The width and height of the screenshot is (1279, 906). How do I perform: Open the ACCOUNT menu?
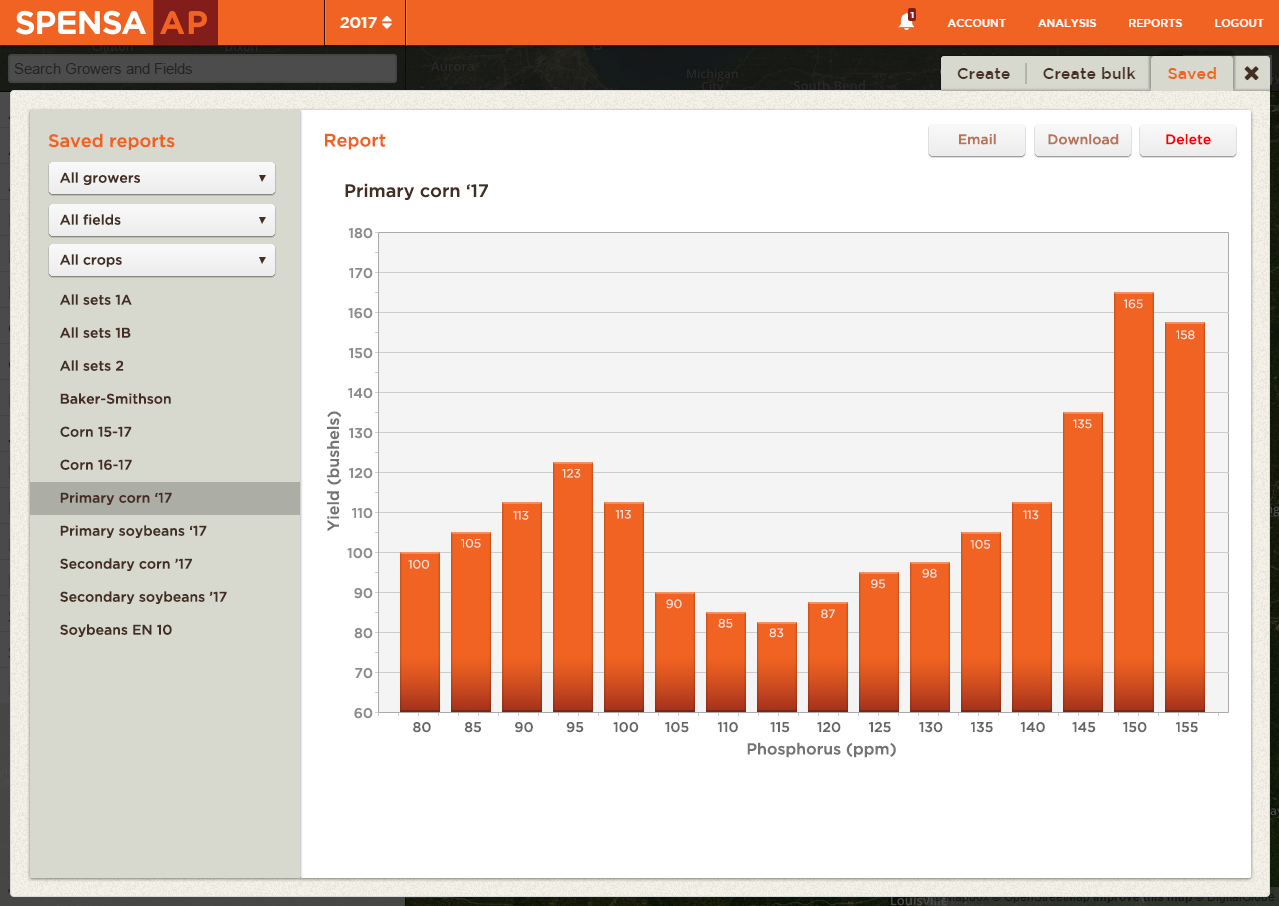coord(976,23)
